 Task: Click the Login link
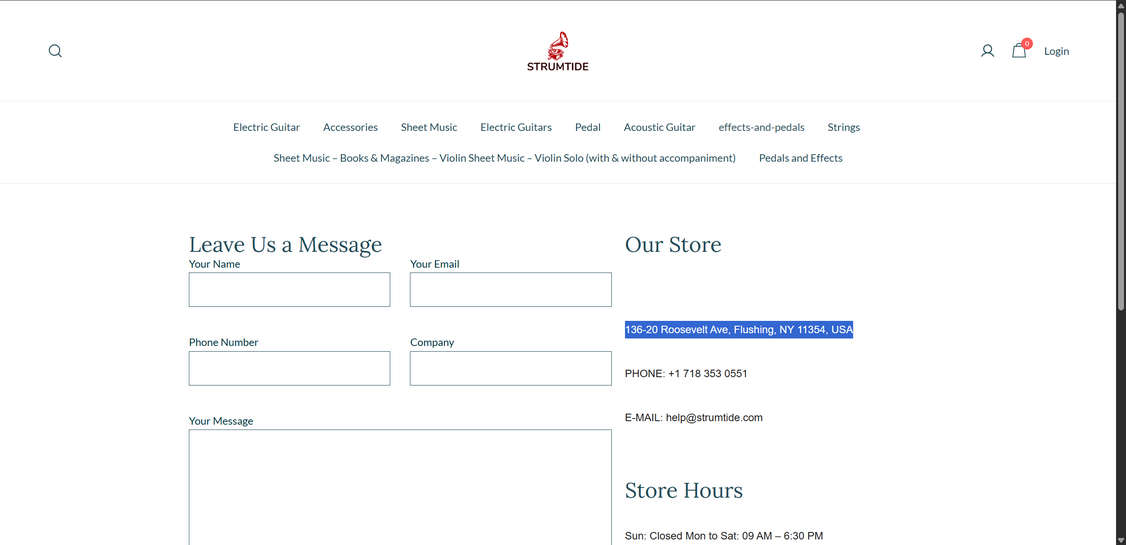(1056, 51)
